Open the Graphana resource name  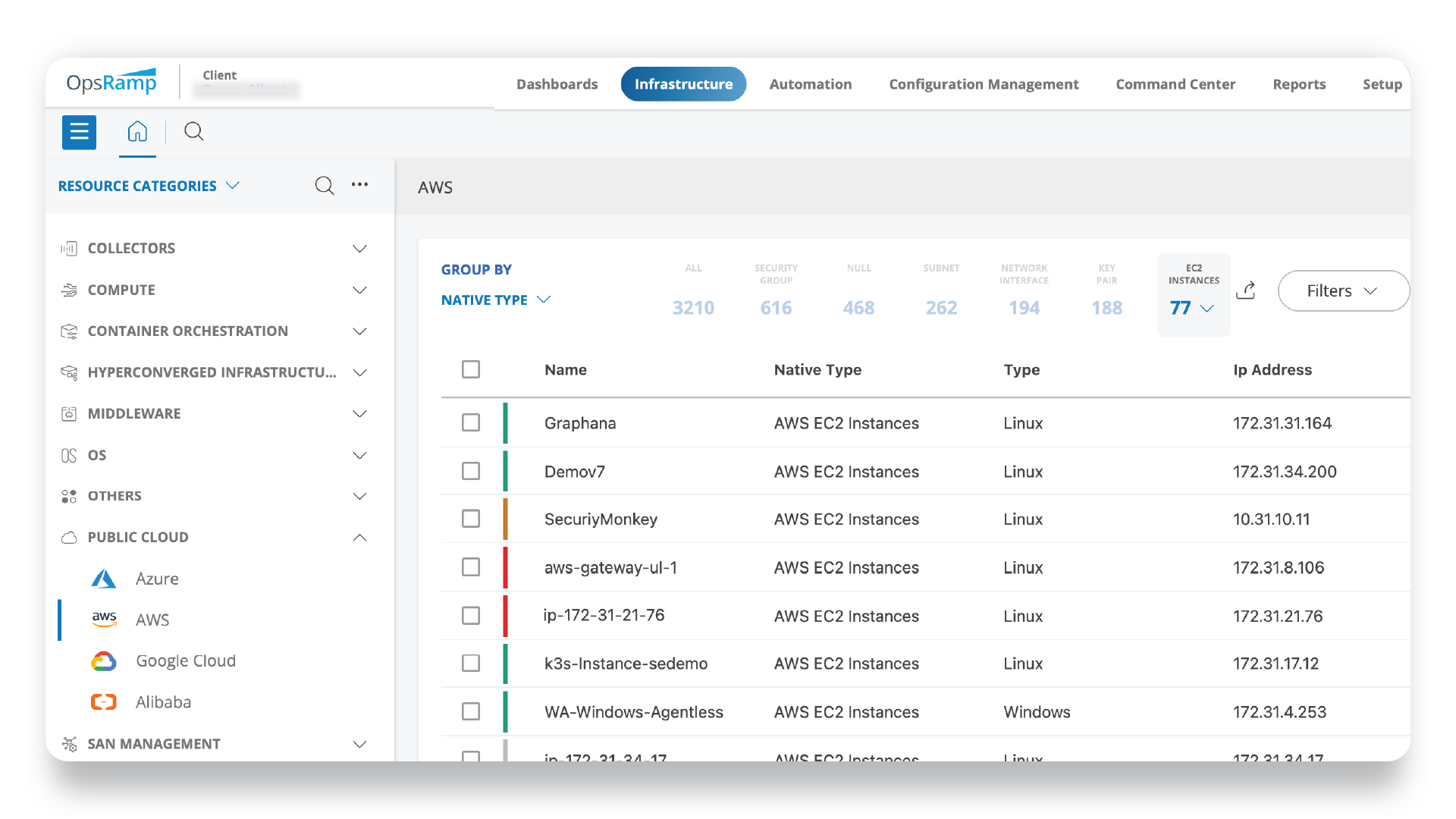click(580, 423)
